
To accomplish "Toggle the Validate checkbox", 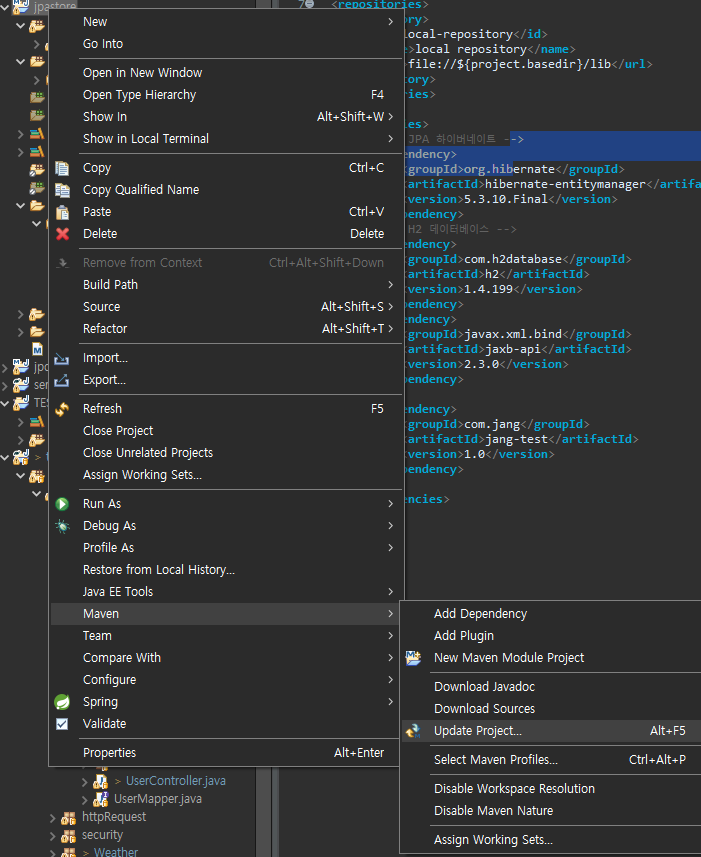I will pos(62,724).
